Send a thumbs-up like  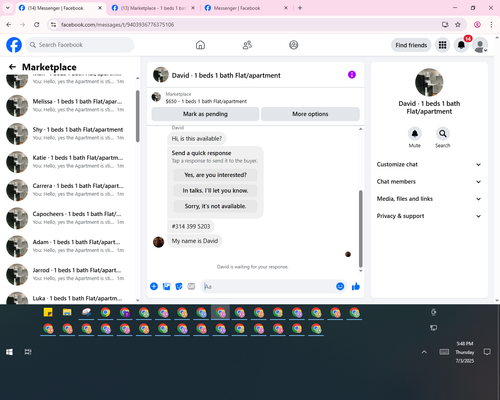click(356, 286)
